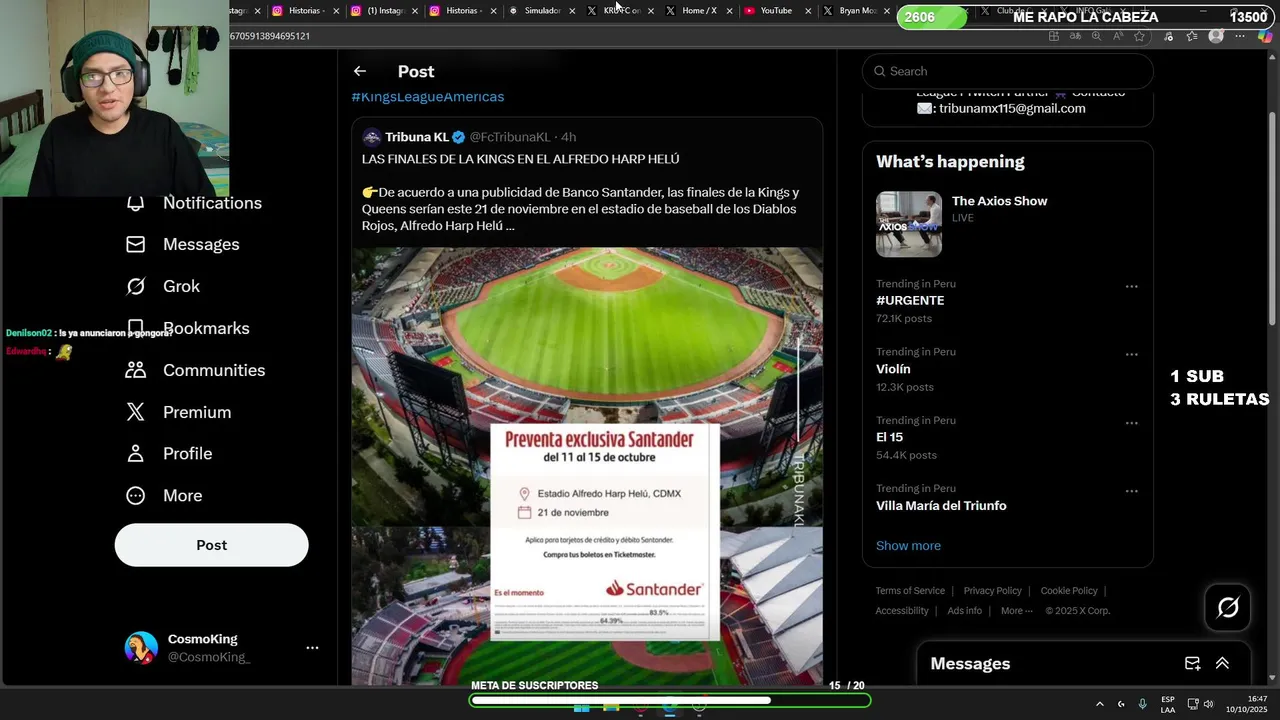Open the Ads info footer link
Screen dimensions: 1280x720
pyautogui.click(x=965, y=611)
